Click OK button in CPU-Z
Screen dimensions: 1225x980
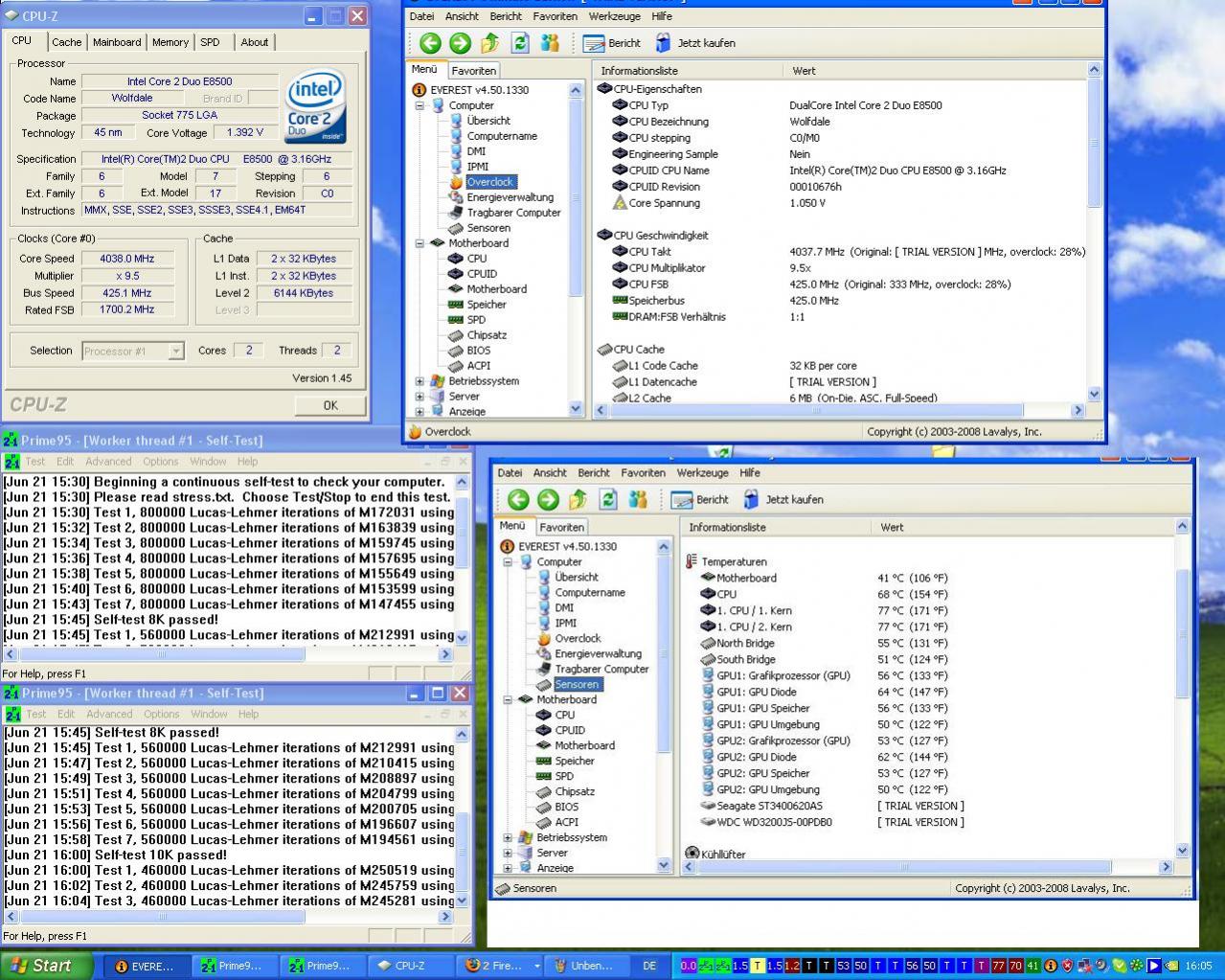pyautogui.click(x=330, y=405)
